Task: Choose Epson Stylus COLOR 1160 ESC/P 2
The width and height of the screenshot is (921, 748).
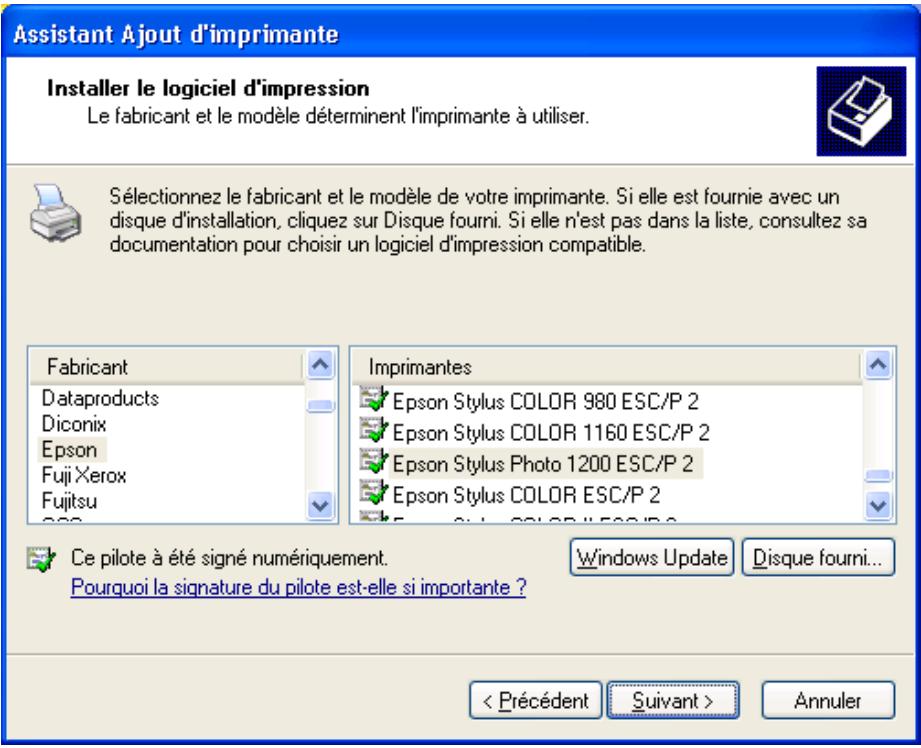Action: 551,433
